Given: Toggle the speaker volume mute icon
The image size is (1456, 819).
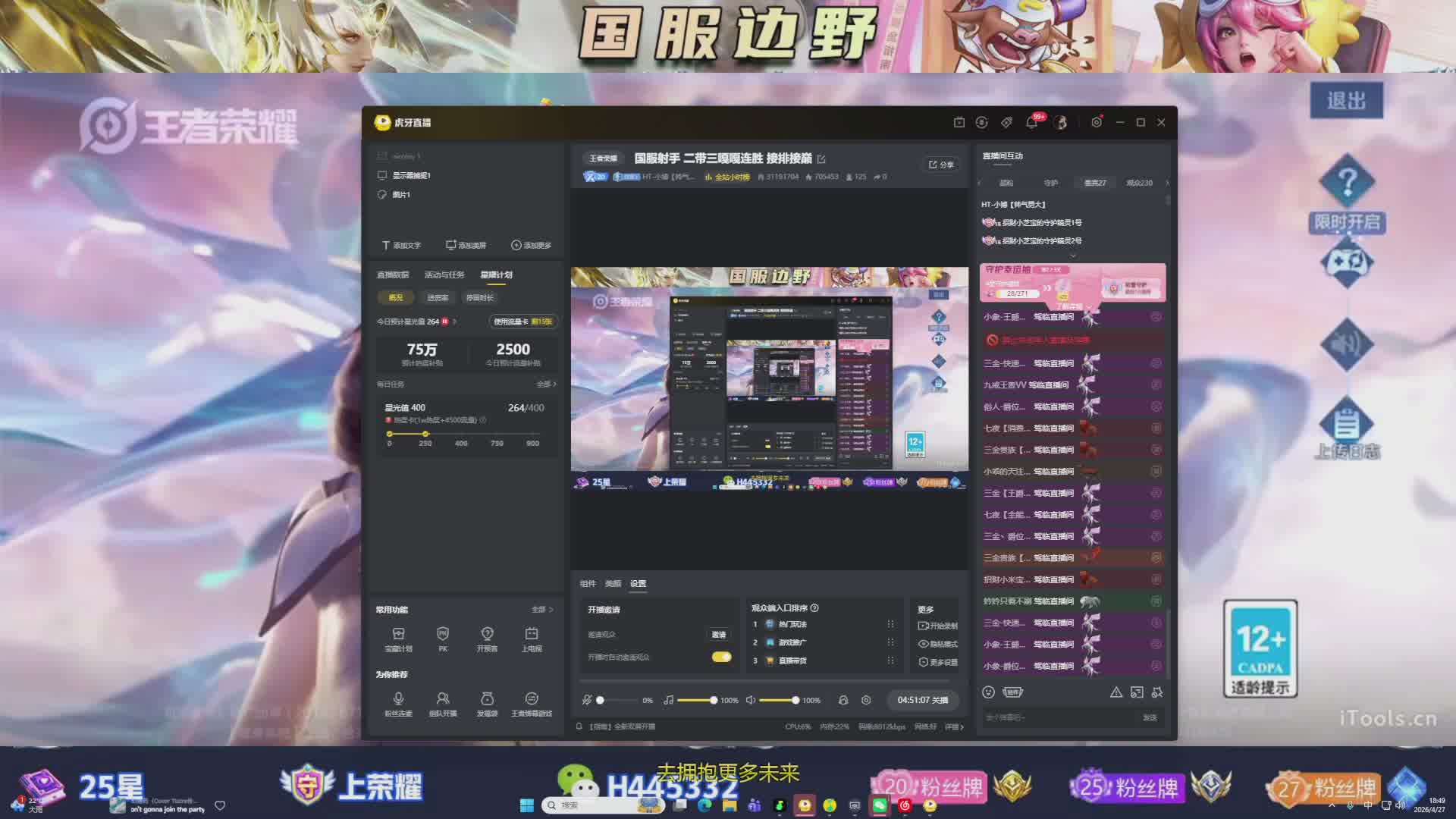Looking at the screenshot, I should pyautogui.click(x=750, y=700).
